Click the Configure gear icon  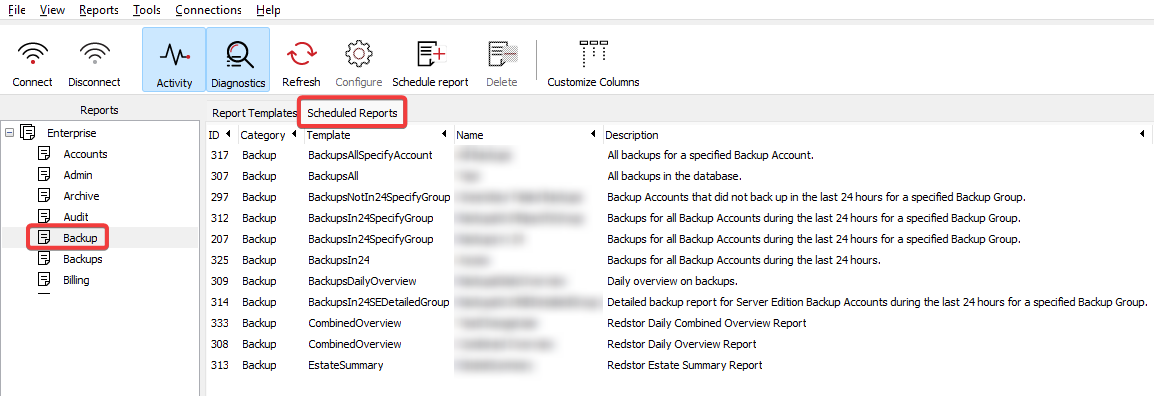(359, 54)
